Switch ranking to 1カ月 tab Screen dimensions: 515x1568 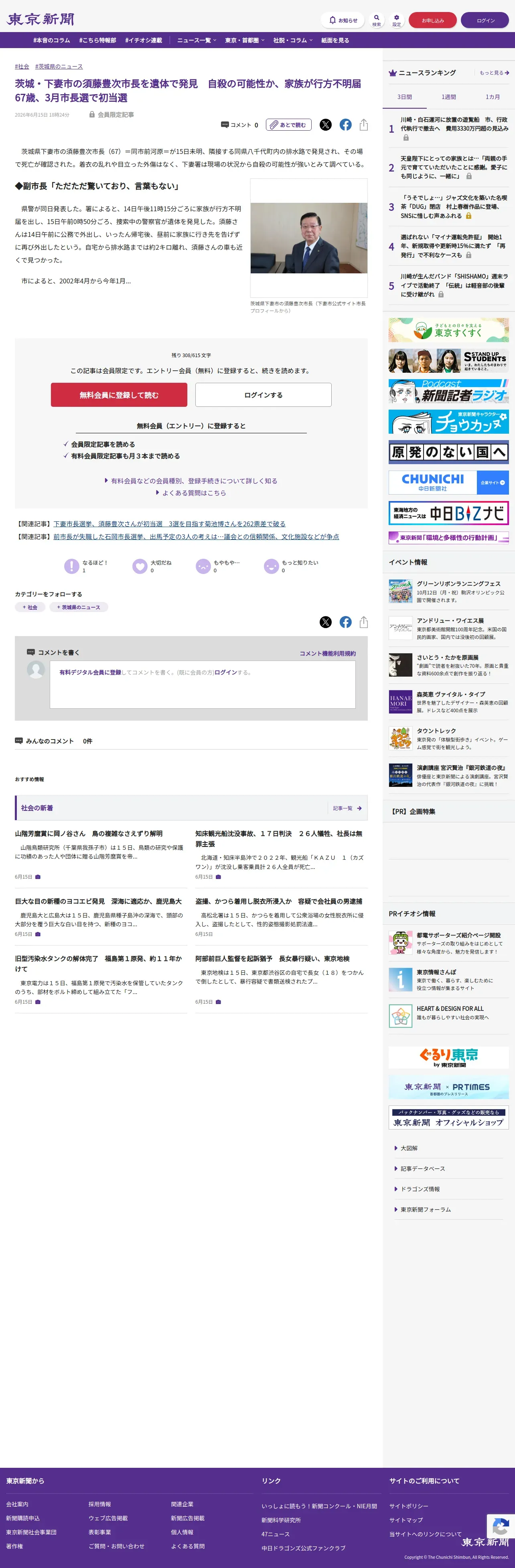[x=493, y=97]
